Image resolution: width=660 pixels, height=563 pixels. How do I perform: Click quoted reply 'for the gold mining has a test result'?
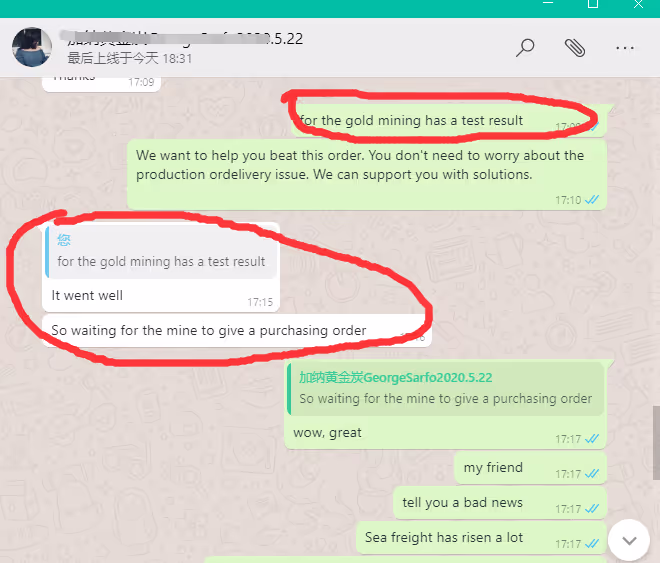coord(161,252)
